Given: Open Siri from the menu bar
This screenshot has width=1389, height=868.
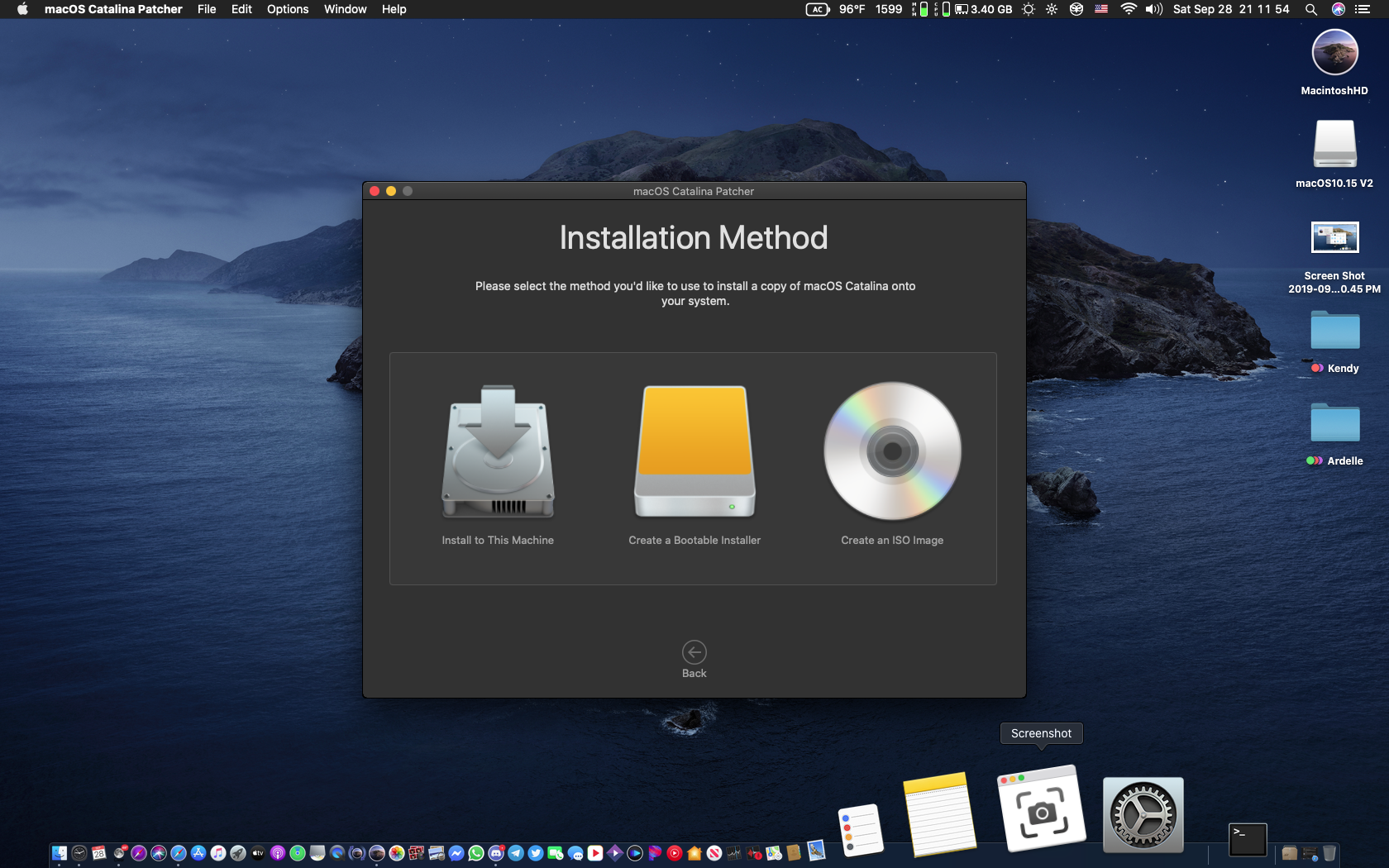Looking at the screenshot, I should point(1339,9).
